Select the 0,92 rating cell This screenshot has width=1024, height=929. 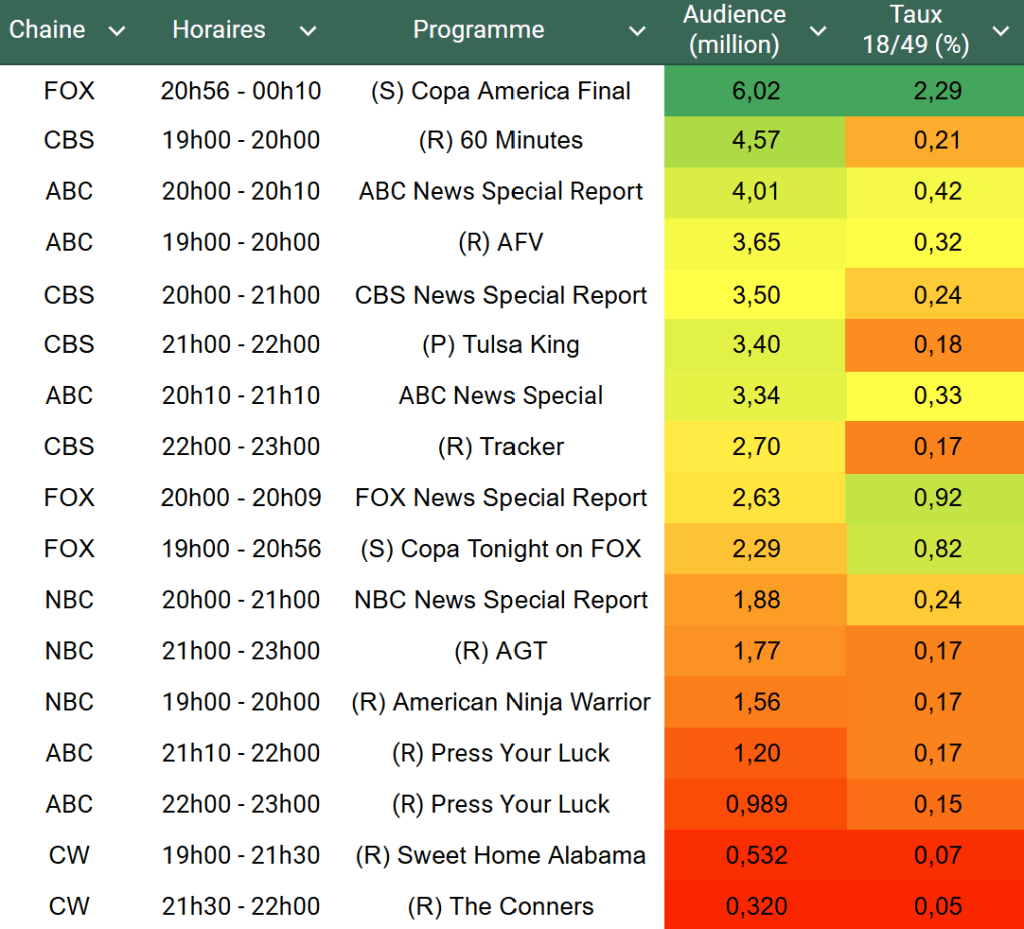(x=937, y=498)
